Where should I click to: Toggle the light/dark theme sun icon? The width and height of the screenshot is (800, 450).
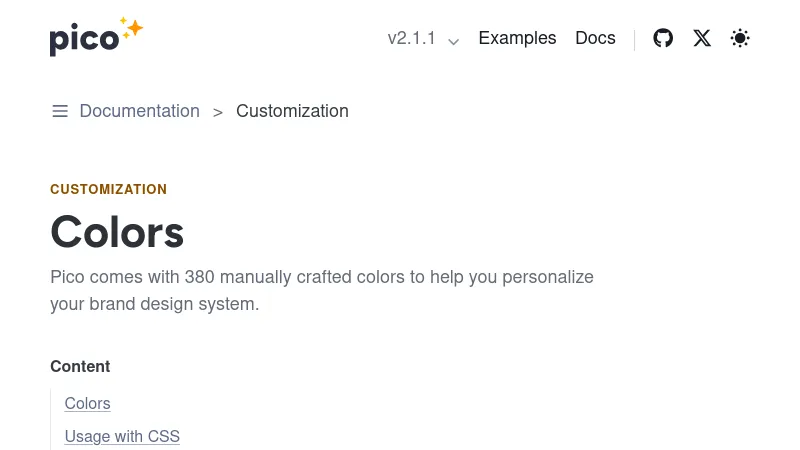point(740,38)
